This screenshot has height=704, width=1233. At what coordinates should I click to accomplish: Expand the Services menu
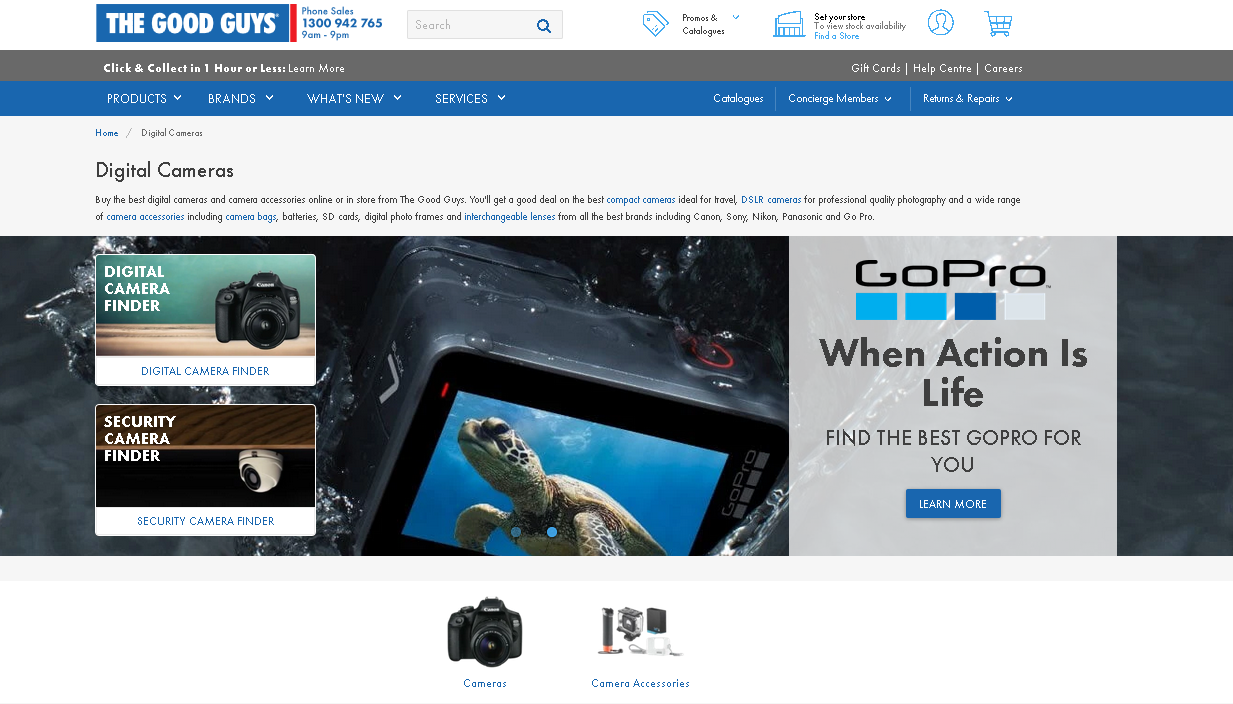[x=470, y=98]
